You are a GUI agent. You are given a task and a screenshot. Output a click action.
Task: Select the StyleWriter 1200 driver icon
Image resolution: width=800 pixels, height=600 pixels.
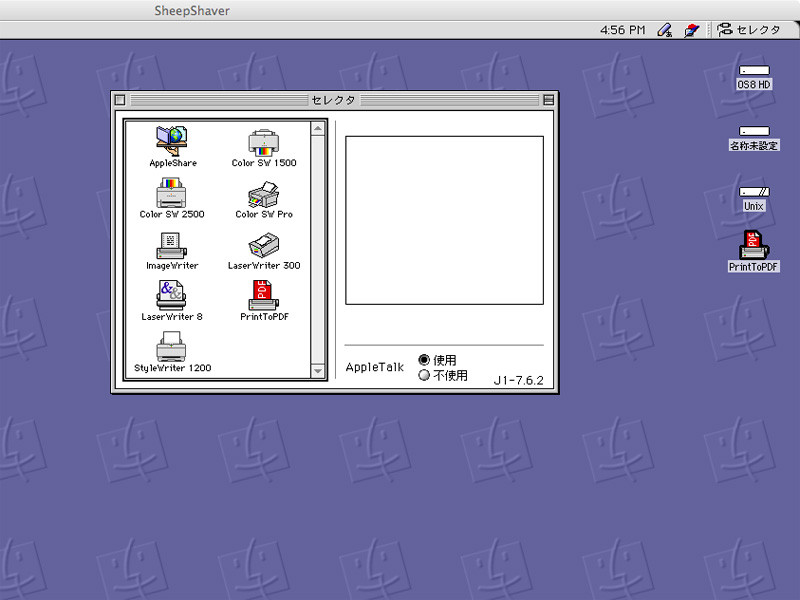(171, 346)
